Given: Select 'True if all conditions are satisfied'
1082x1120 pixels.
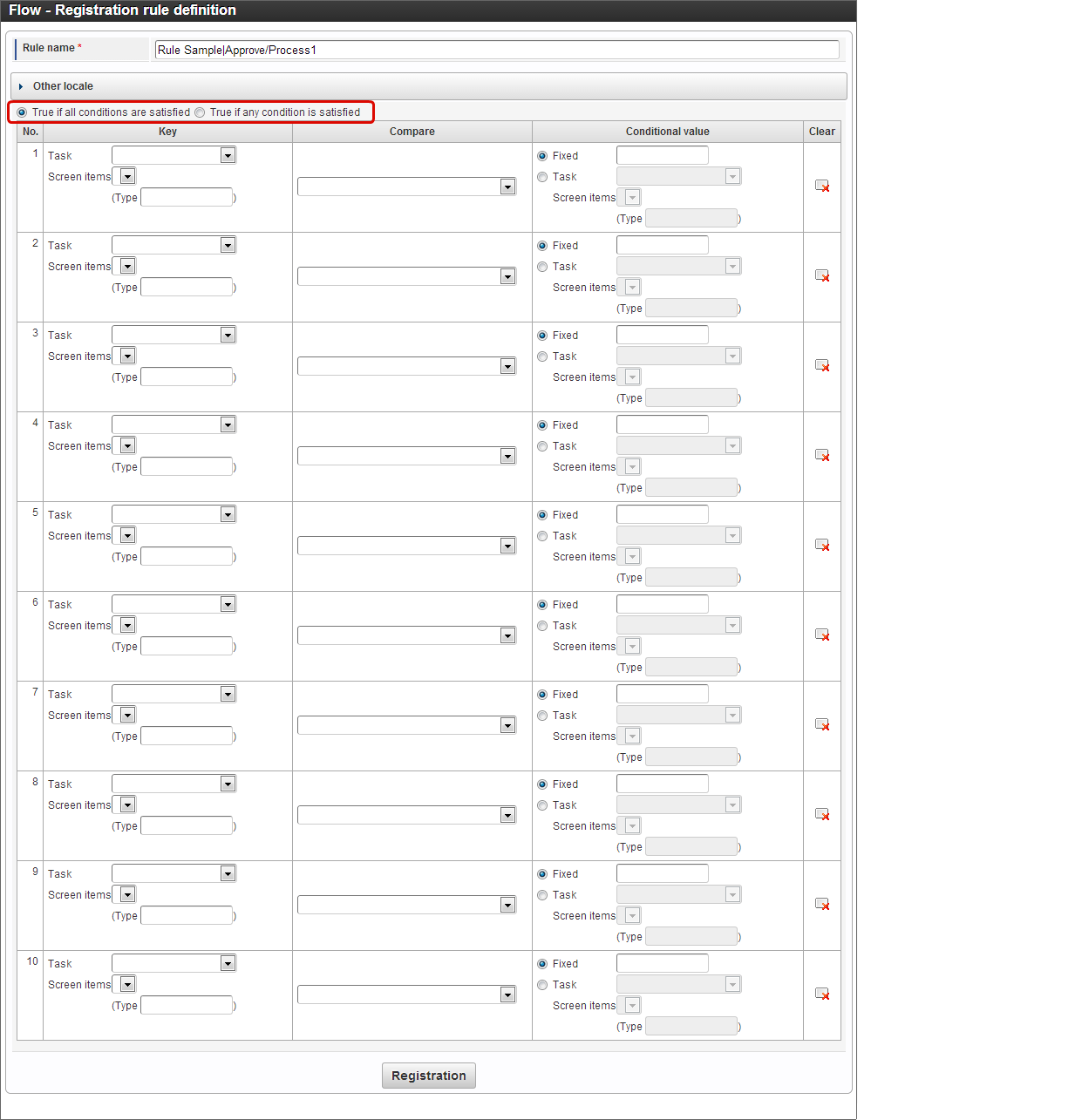Looking at the screenshot, I should coord(22,112).
